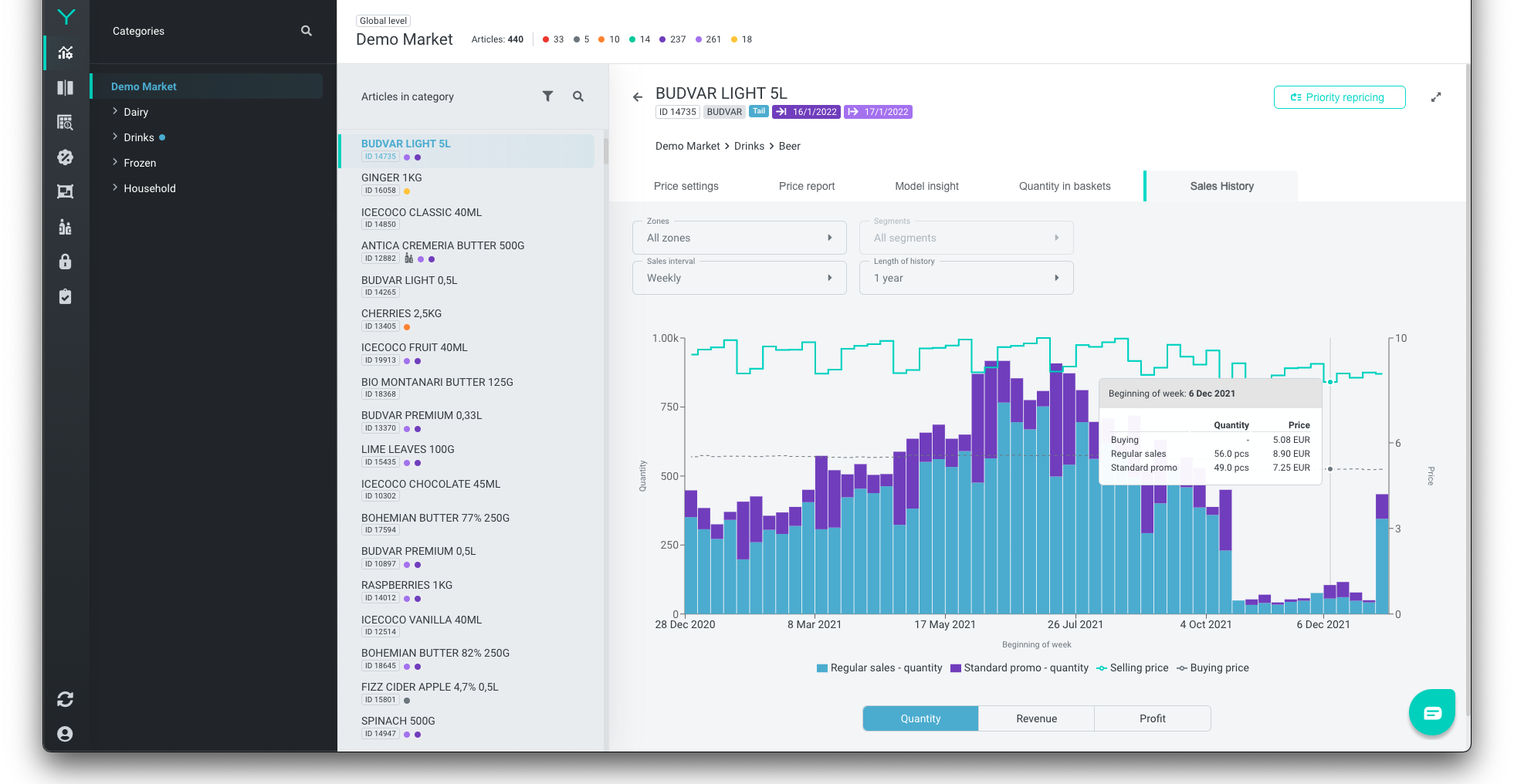Search categories with the magnifier icon
1514x784 pixels.
[x=307, y=31]
